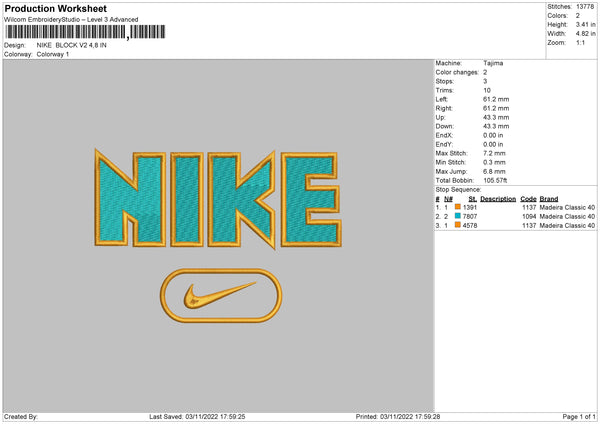The width and height of the screenshot is (600, 424).
Task: Click the design name NIKE BLOCK V2
Action: pos(83,46)
